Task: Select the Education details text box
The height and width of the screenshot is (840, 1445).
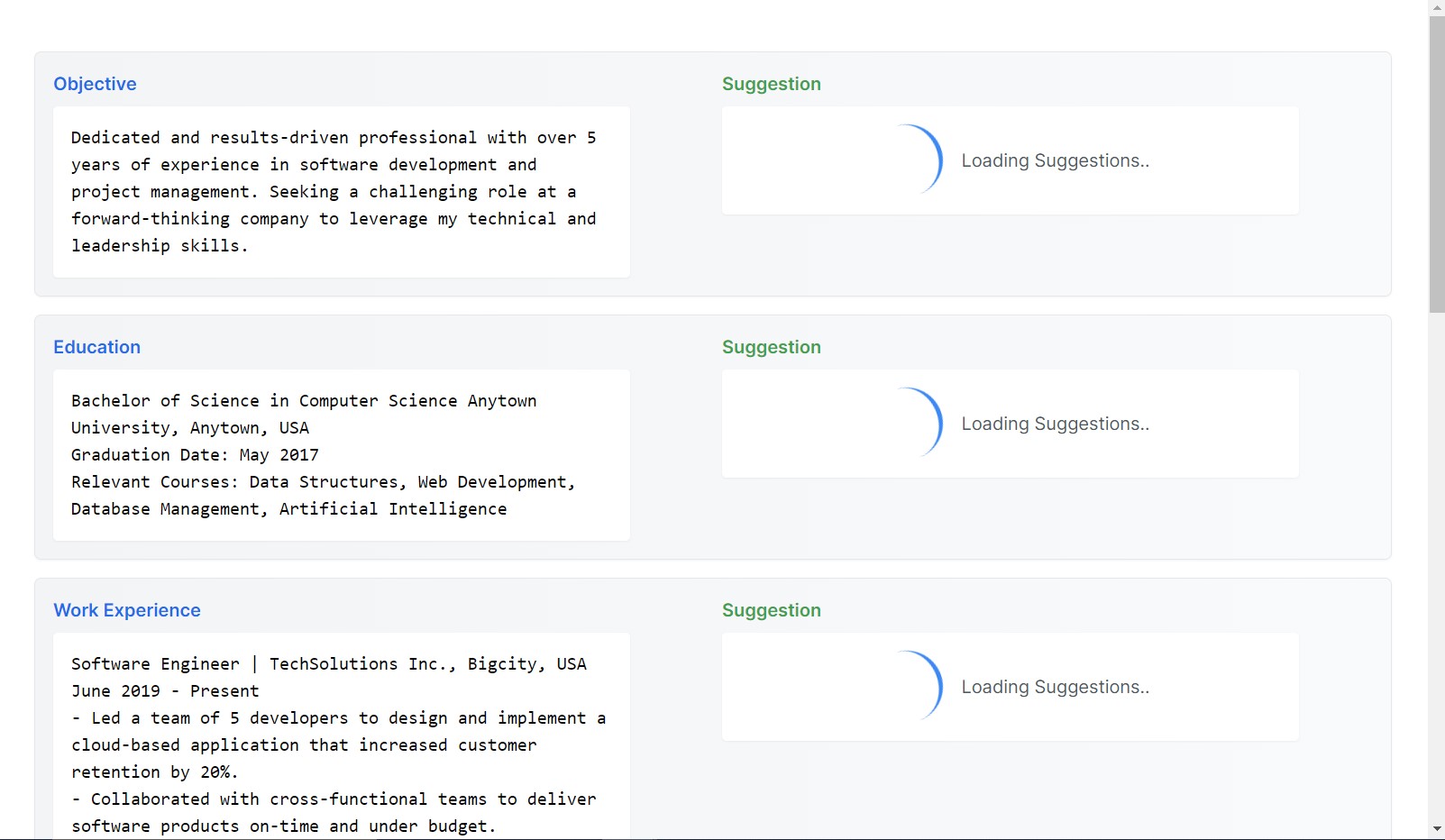Action: (341, 454)
